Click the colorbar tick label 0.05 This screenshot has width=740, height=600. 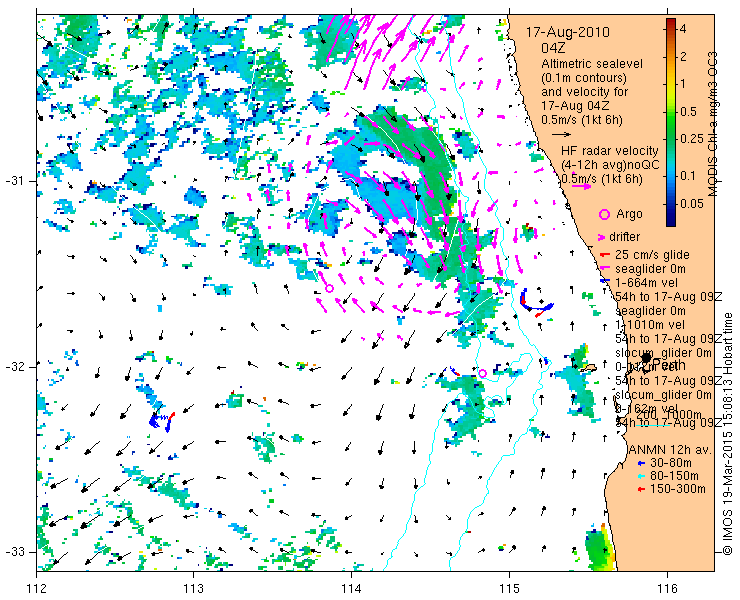click(x=691, y=203)
